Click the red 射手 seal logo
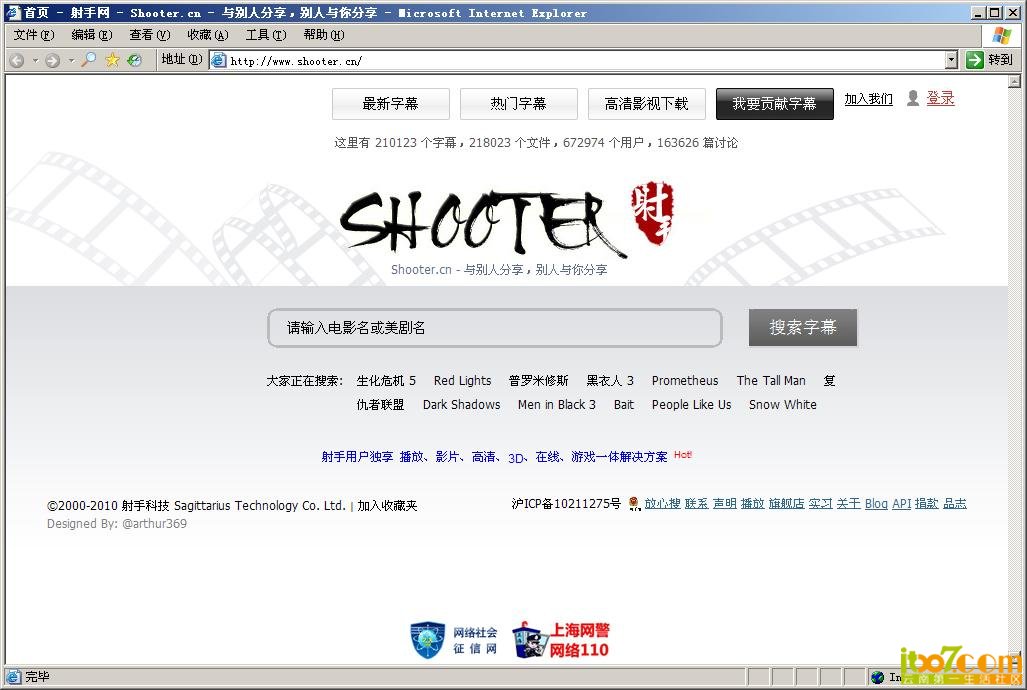Image resolution: width=1027 pixels, height=690 pixels. (x=652, y=213)
